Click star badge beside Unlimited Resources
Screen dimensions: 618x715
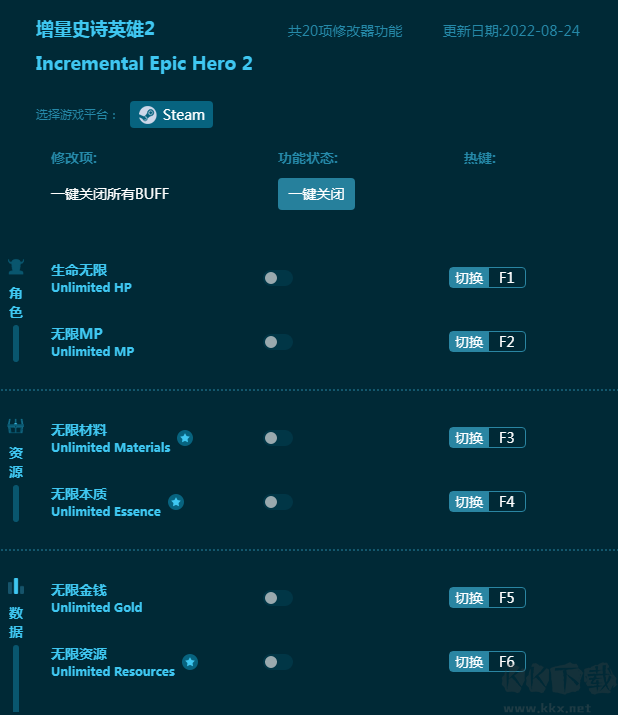coord(190,662)
